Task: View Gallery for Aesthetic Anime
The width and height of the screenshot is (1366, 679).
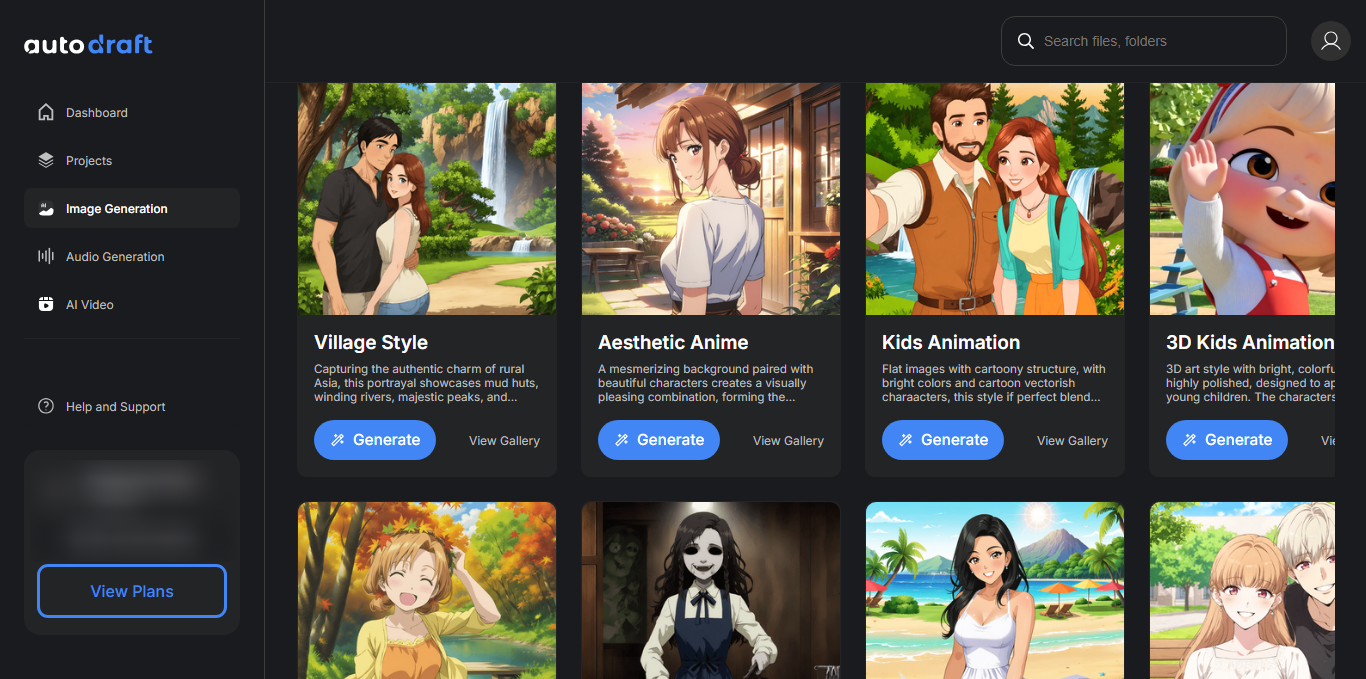Action: 788,440
